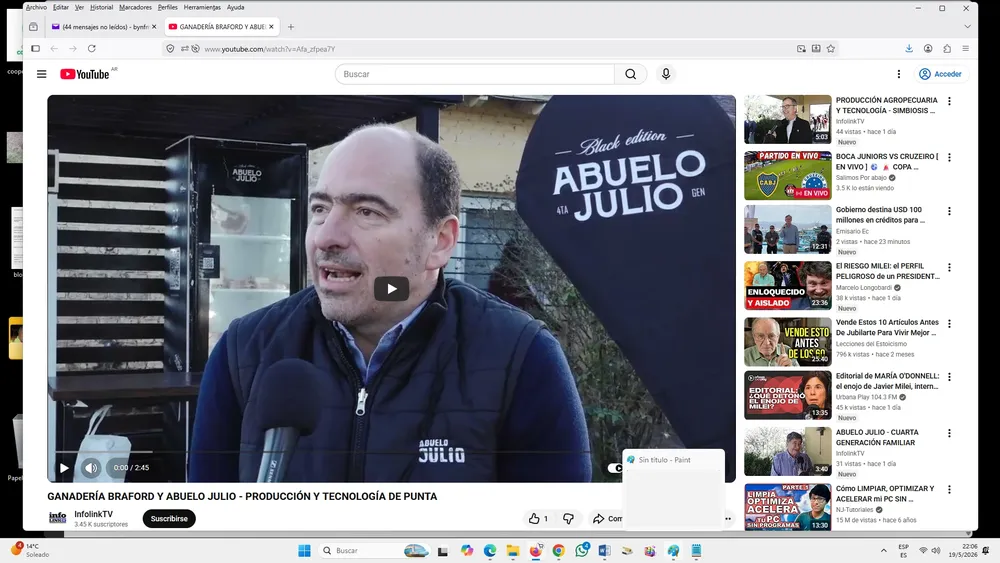The height and width of the screenshot is (563, 1000).
Task: Go forward in browser history
Action: click(73, 48)
